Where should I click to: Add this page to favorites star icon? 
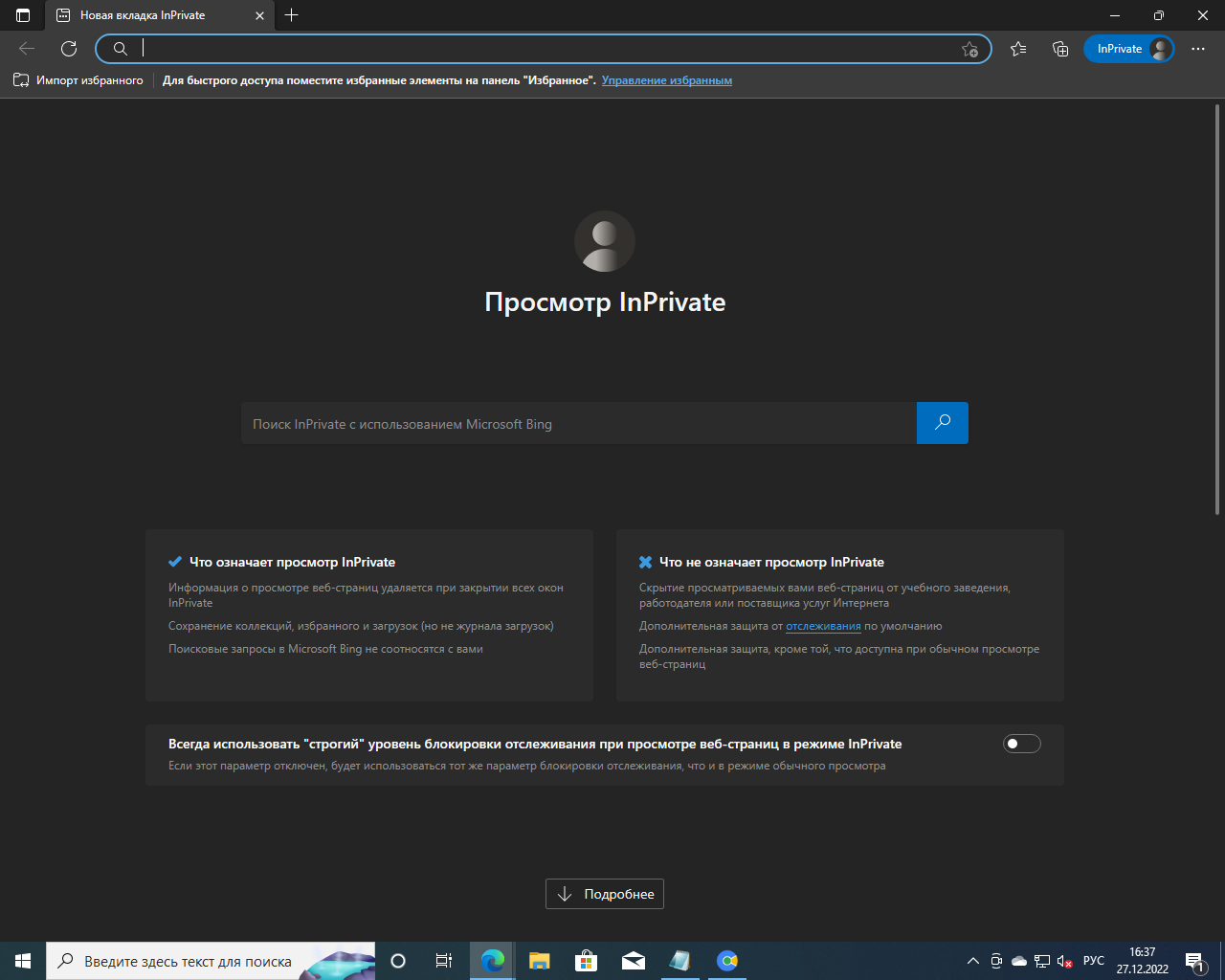[x=969, y=49]
